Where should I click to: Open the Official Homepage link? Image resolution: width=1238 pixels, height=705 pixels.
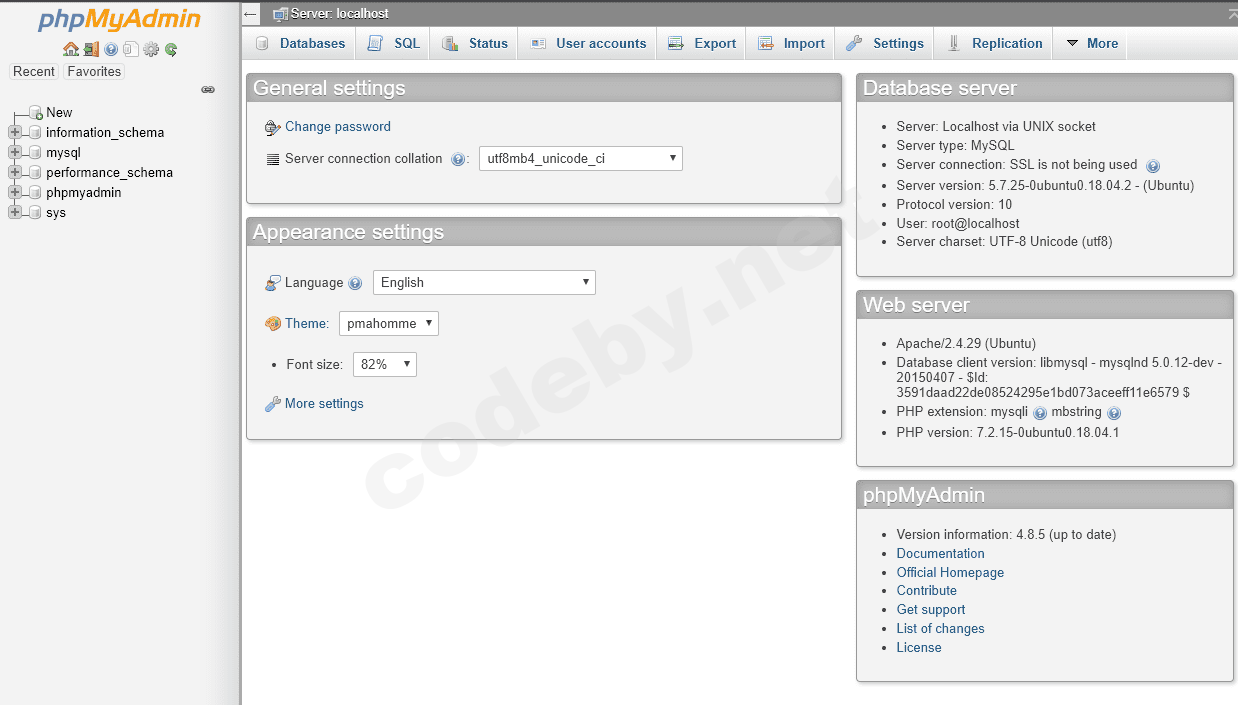pyautogui.click(x=950, y=573)
